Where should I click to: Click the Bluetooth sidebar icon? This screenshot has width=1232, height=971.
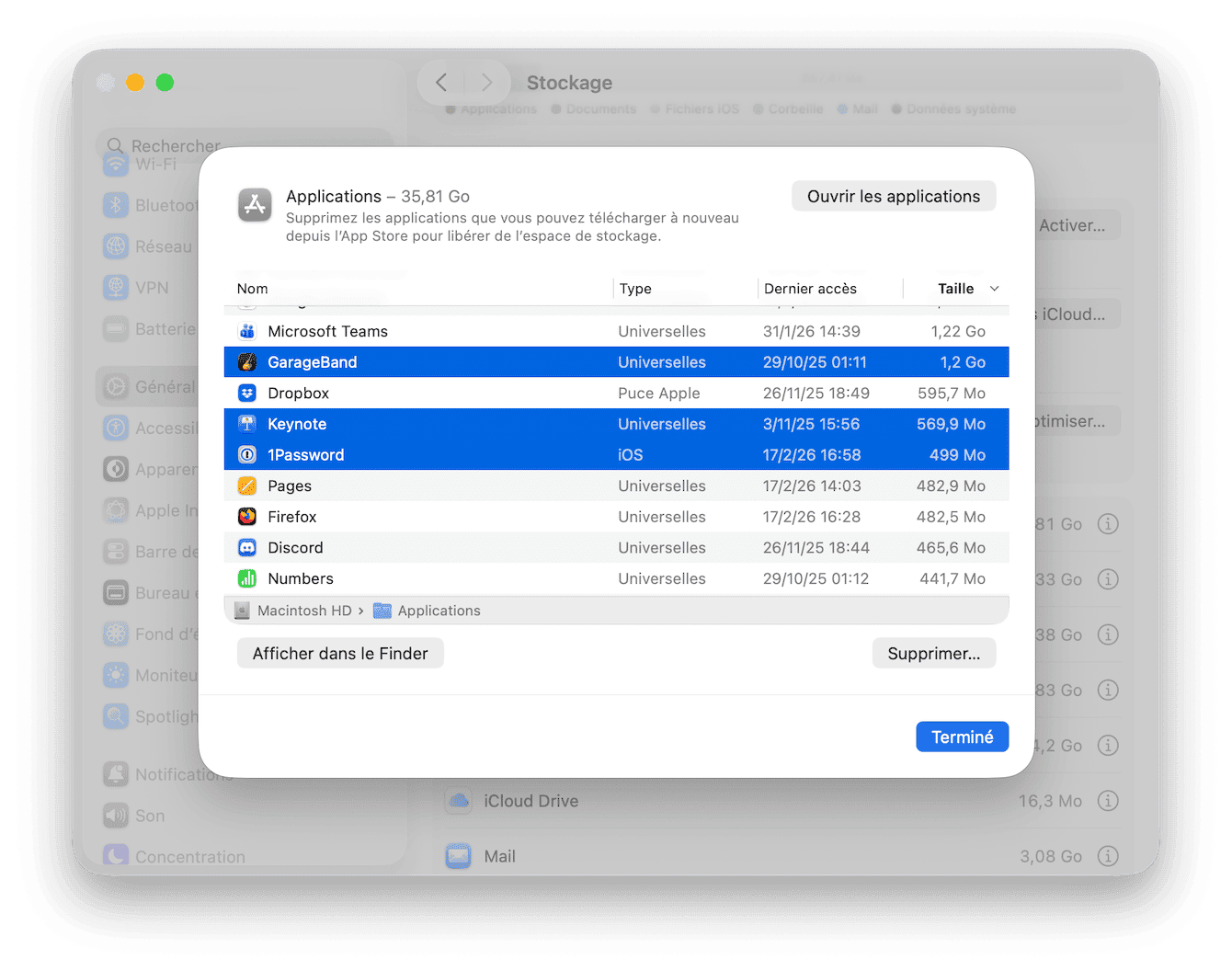point(116,205)
